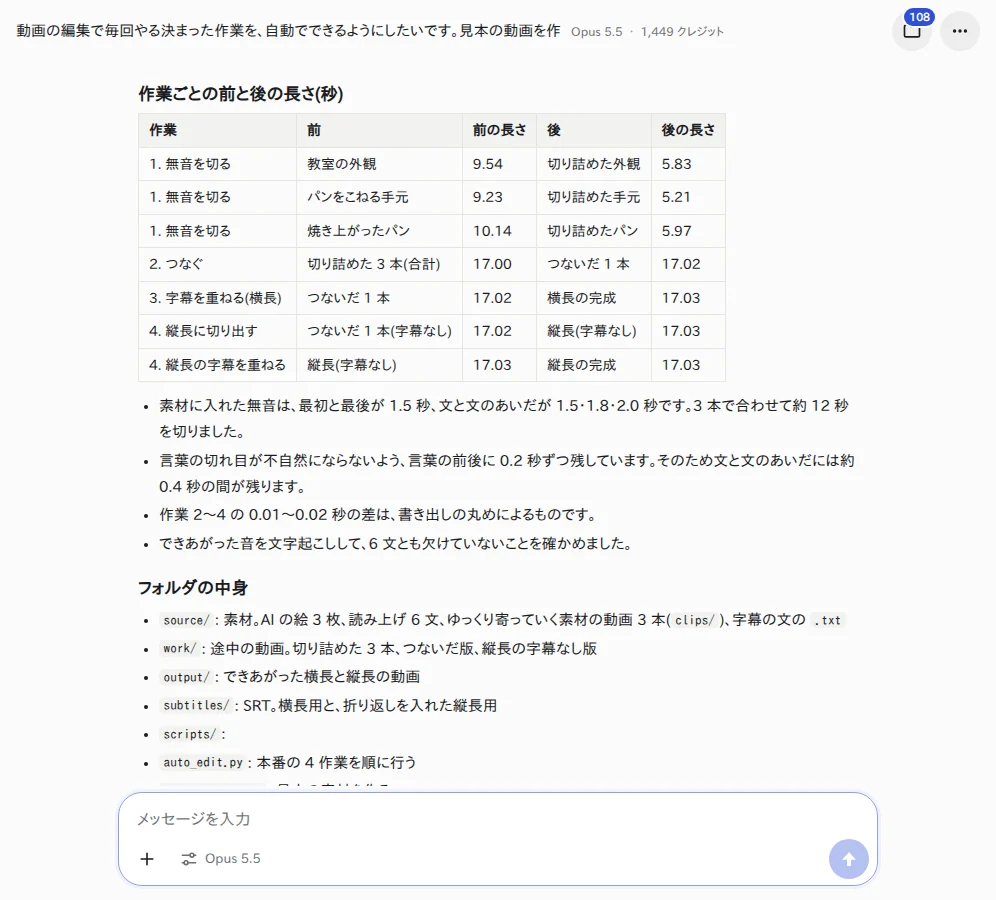Click the row label 4. 縦長の字幕を重ねる
This screenshot has width=996, height=900.
pyautogui.click(x=217, y=365)
